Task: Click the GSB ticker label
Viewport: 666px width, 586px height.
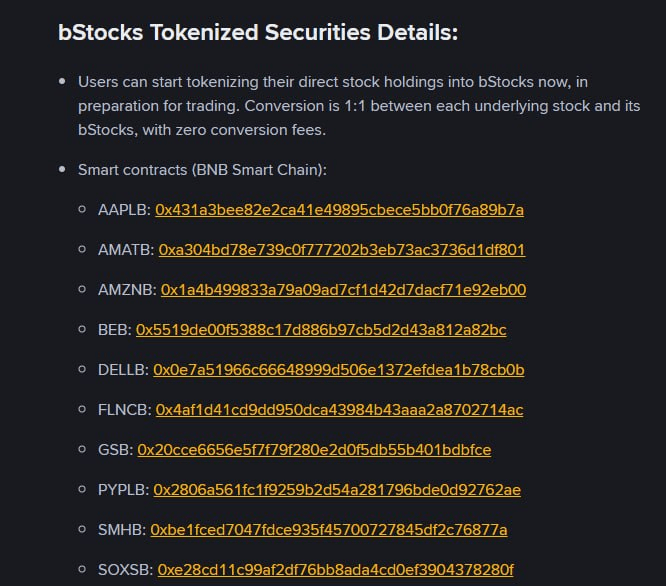Action: point(116,450)
